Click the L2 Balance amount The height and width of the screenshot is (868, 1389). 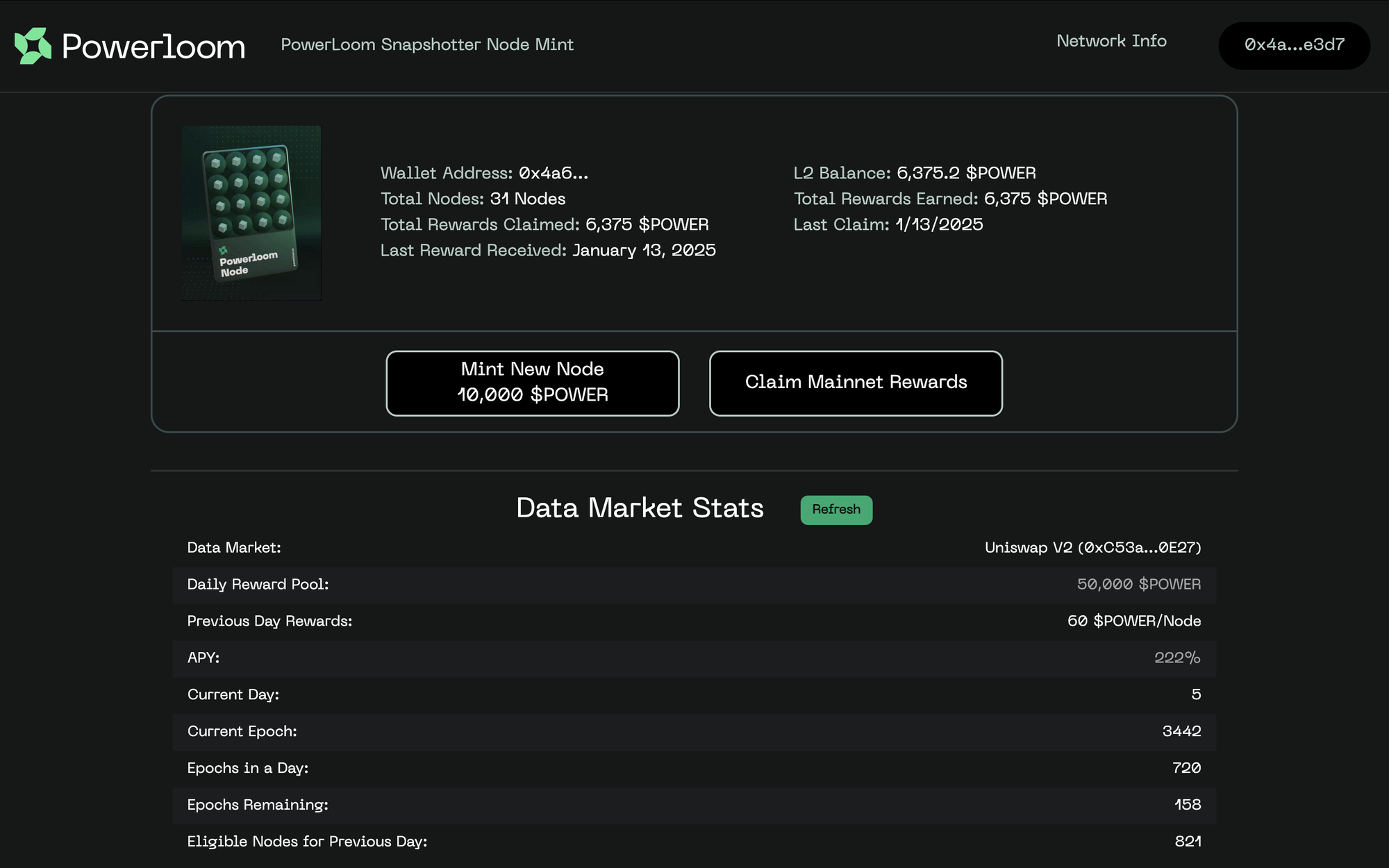point(966,173)
